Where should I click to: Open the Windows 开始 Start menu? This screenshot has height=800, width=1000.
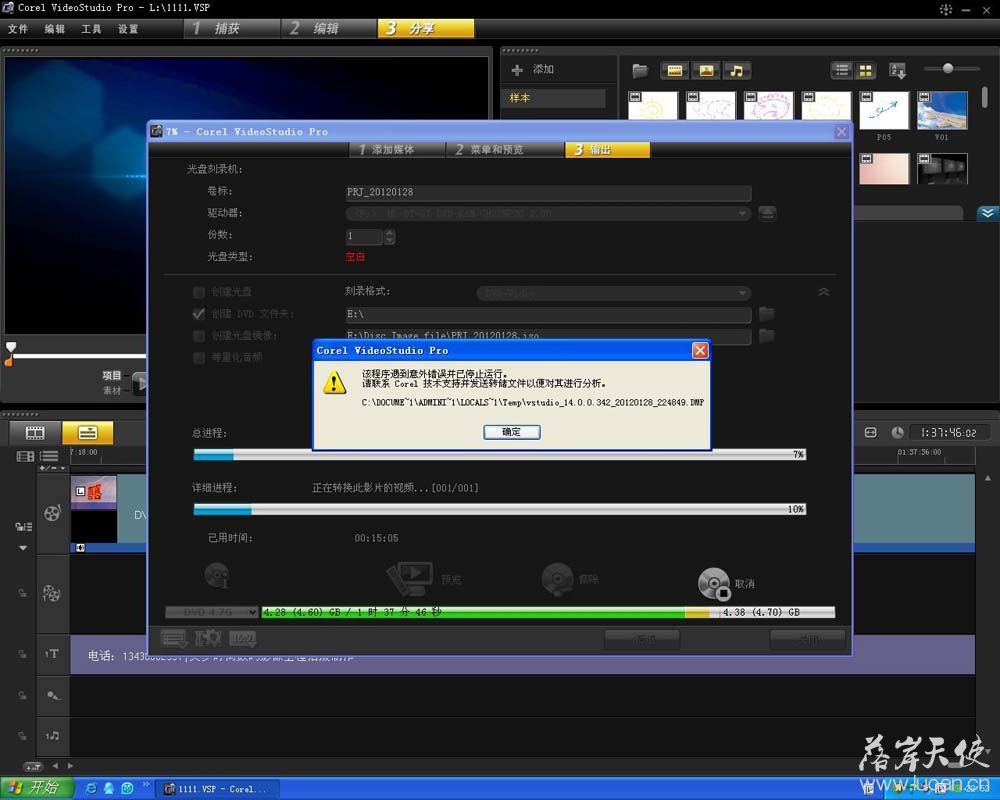pyautogui.click(x=37, y=789)
